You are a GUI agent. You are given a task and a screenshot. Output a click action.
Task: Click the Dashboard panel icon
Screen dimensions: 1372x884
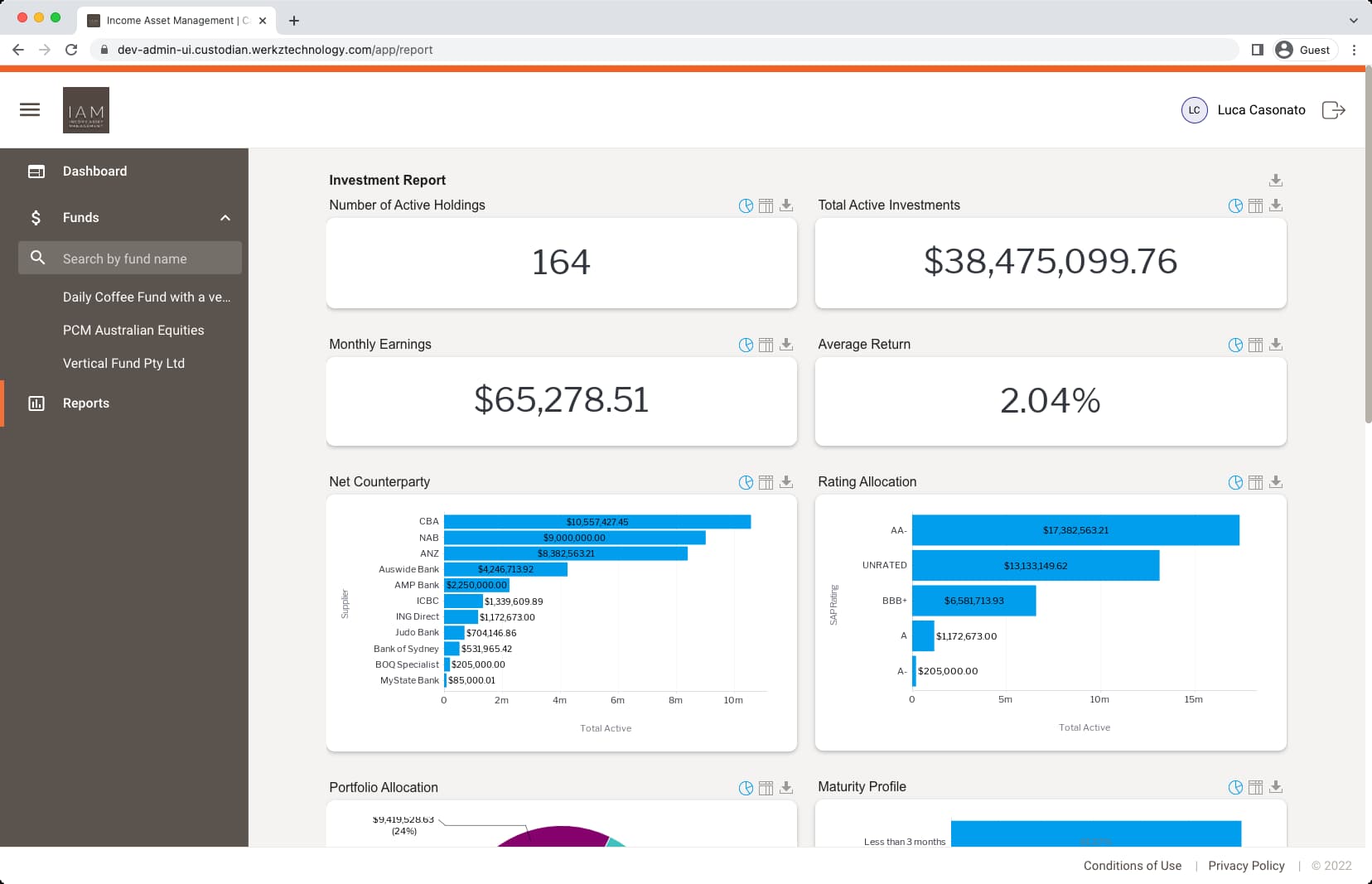36,171
